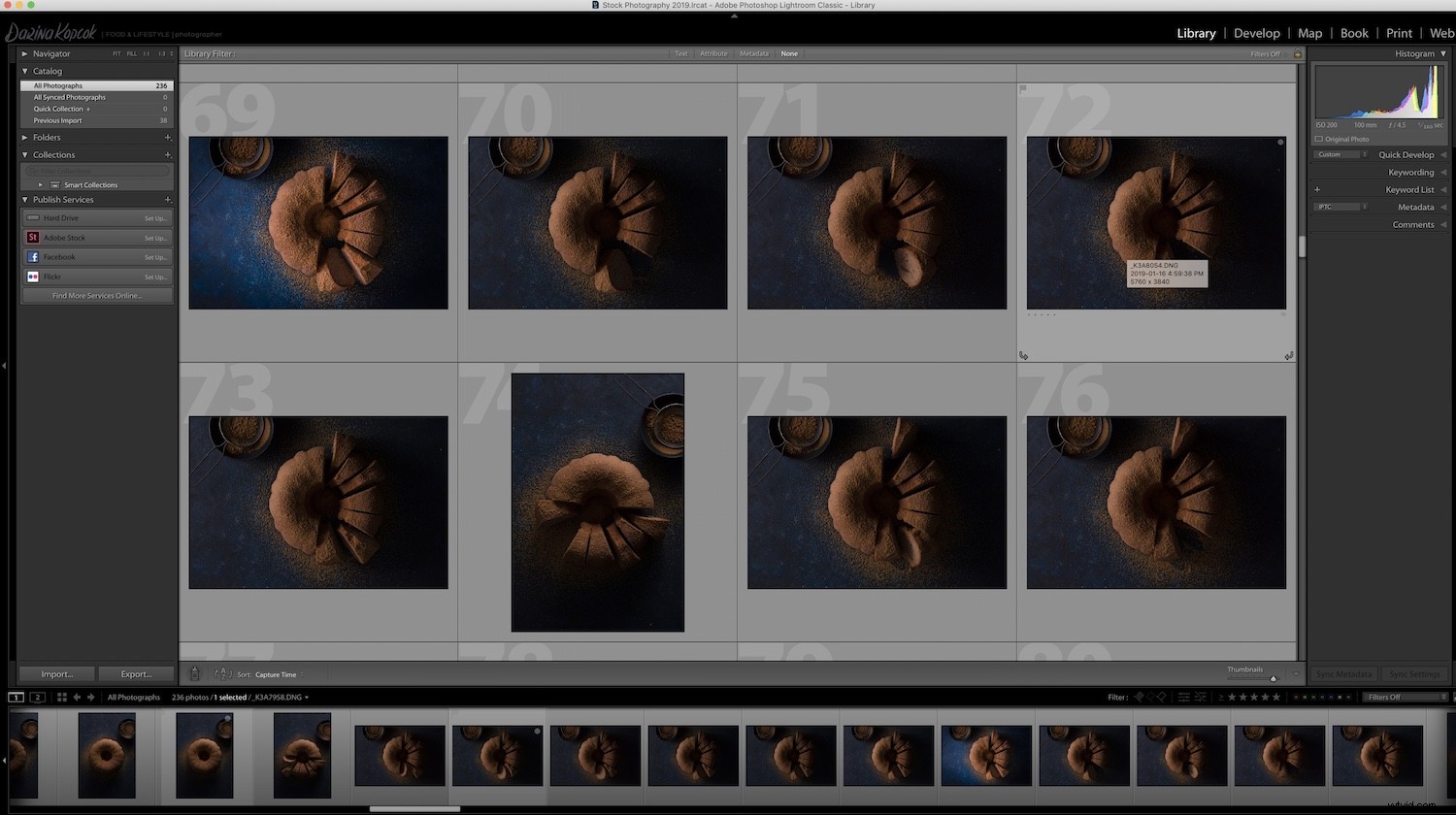The height and width of the screenshot is (815, 1456).
Task: Open the Adobe Stock publish service
Action: pos(64,237)
